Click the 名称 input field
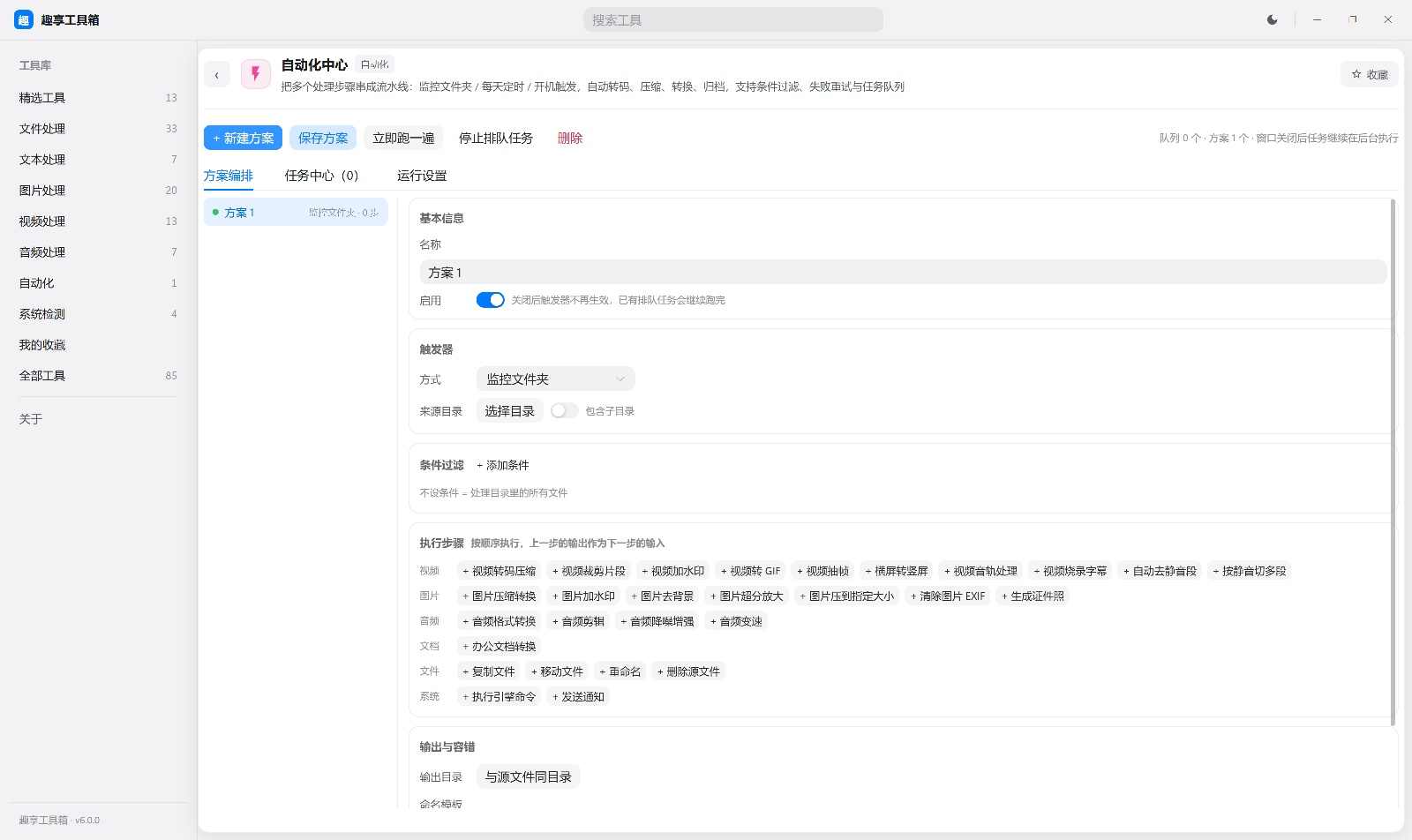 tap(903, 272)
